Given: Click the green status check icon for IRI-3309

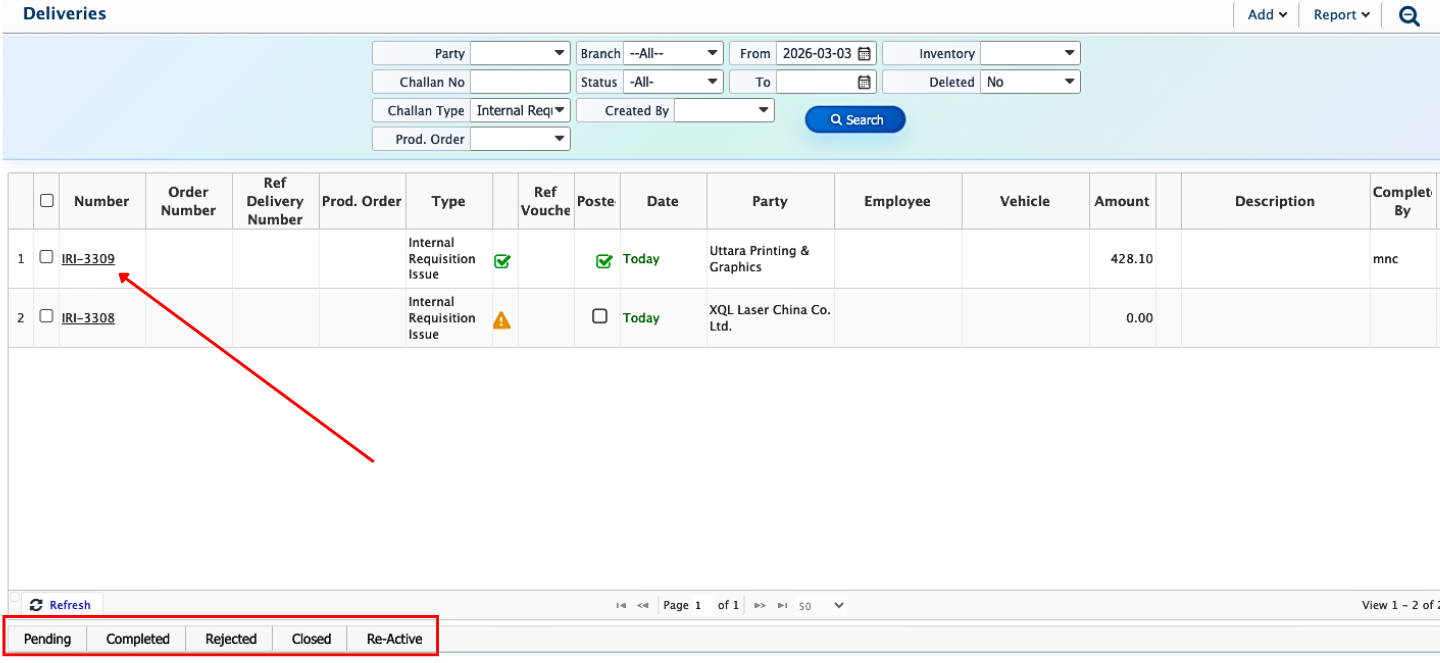Looking at the screenshot, I should (x=502, y=261).
